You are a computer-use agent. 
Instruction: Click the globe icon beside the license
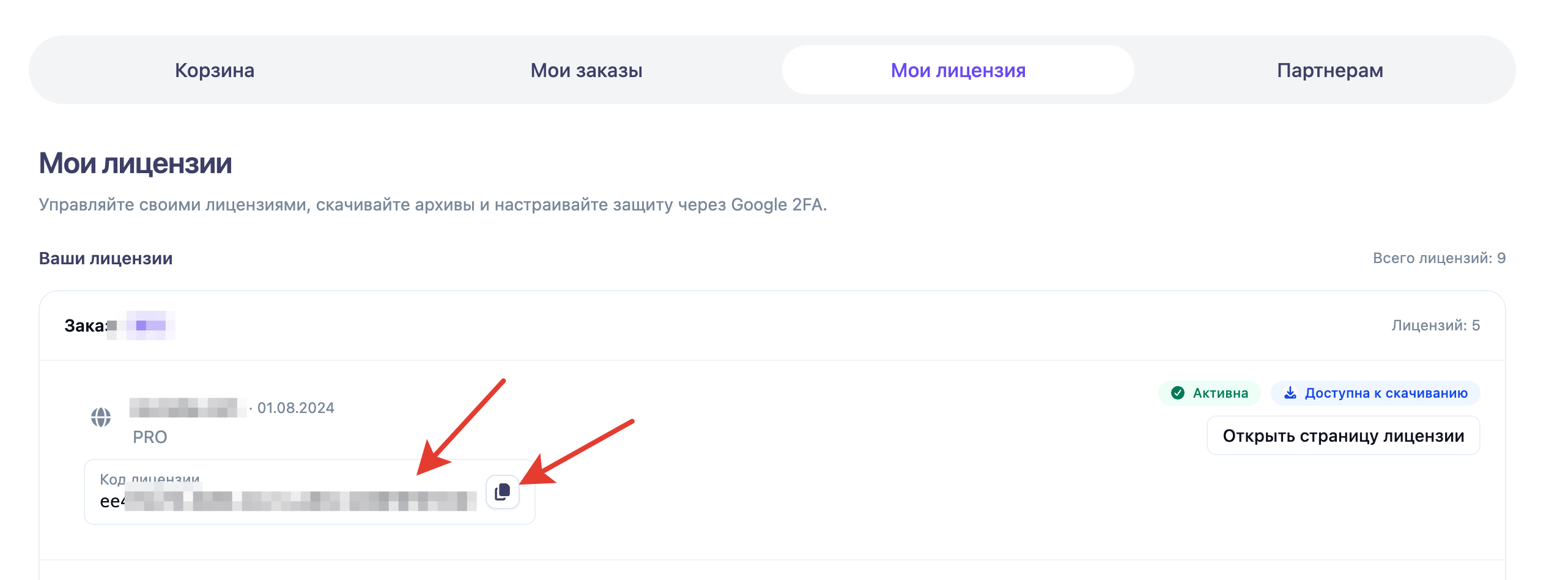coord(101,418)
